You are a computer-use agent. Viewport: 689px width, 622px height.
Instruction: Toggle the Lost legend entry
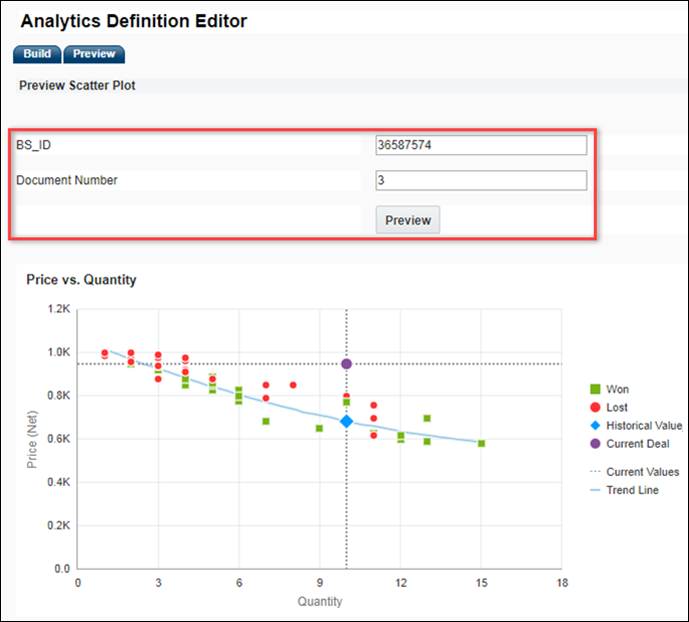click(x=609, y=408)
